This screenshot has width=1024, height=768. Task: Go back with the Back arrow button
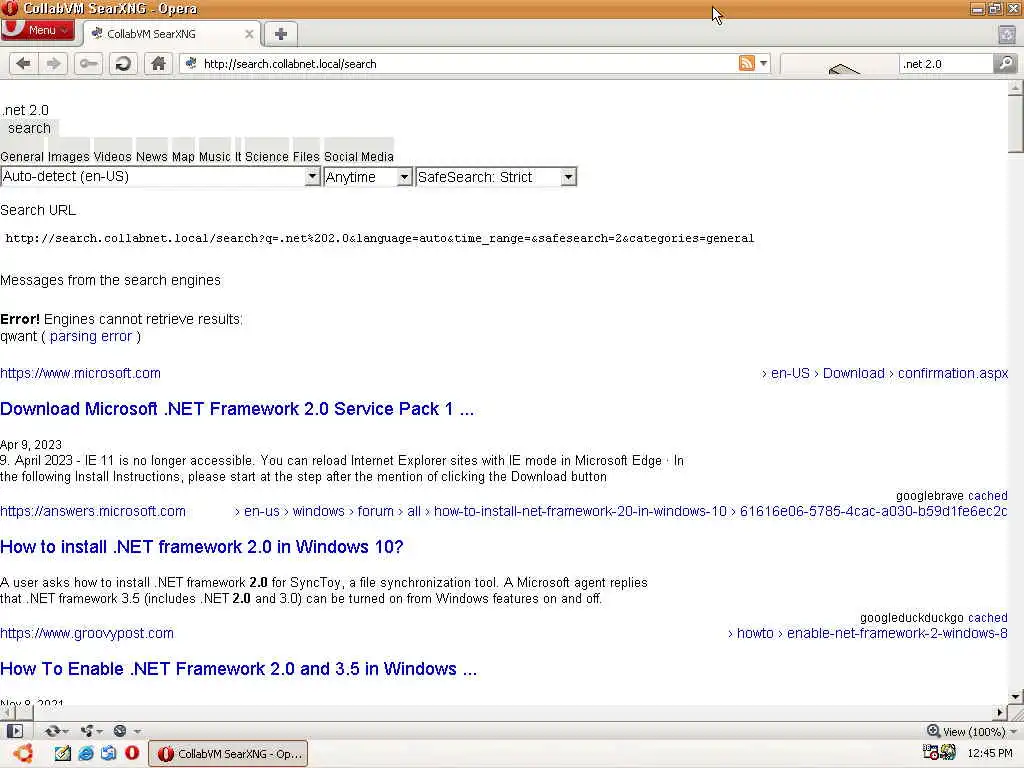point(24,63)
